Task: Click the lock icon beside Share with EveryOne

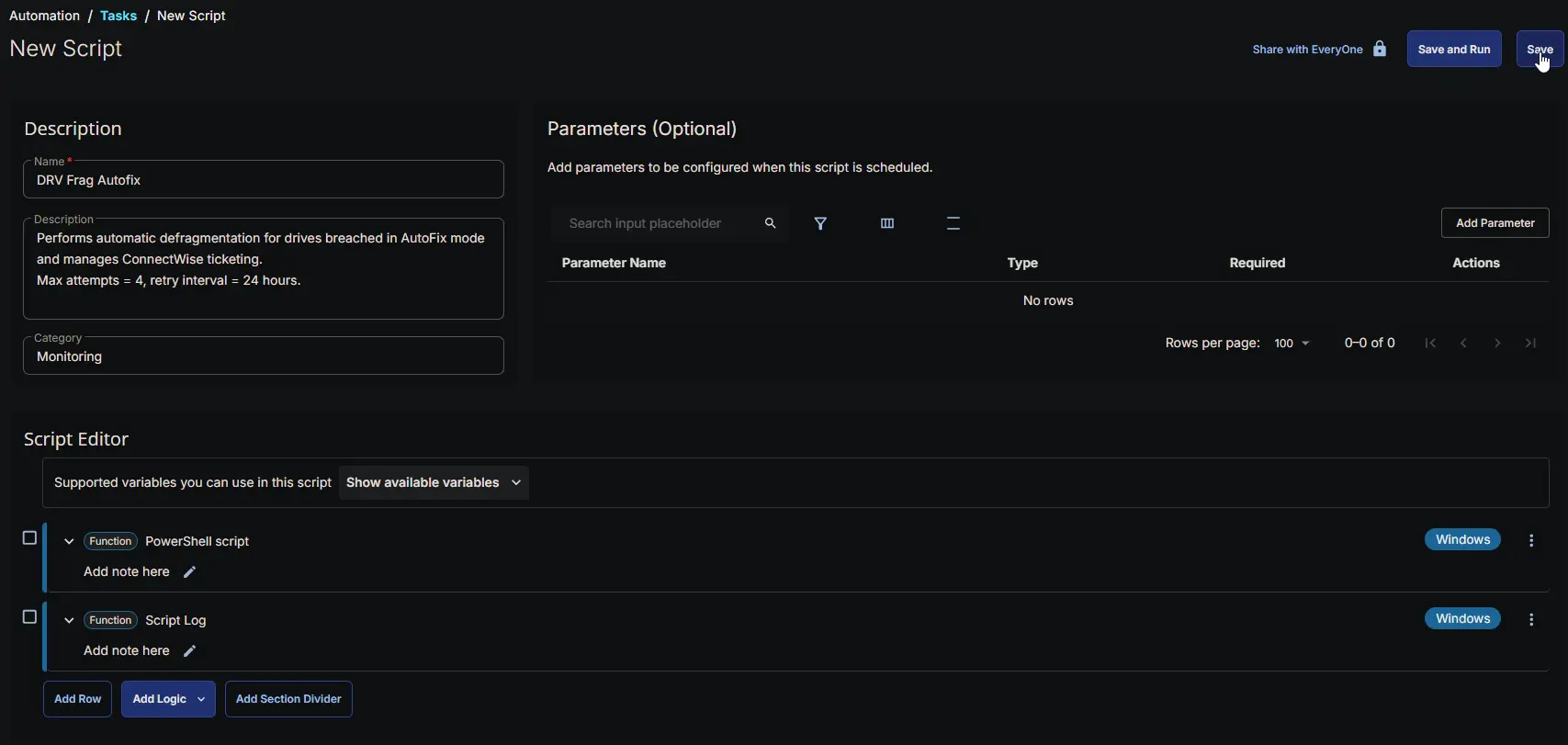Action: pyautogui.click(x=1380, y=49)
